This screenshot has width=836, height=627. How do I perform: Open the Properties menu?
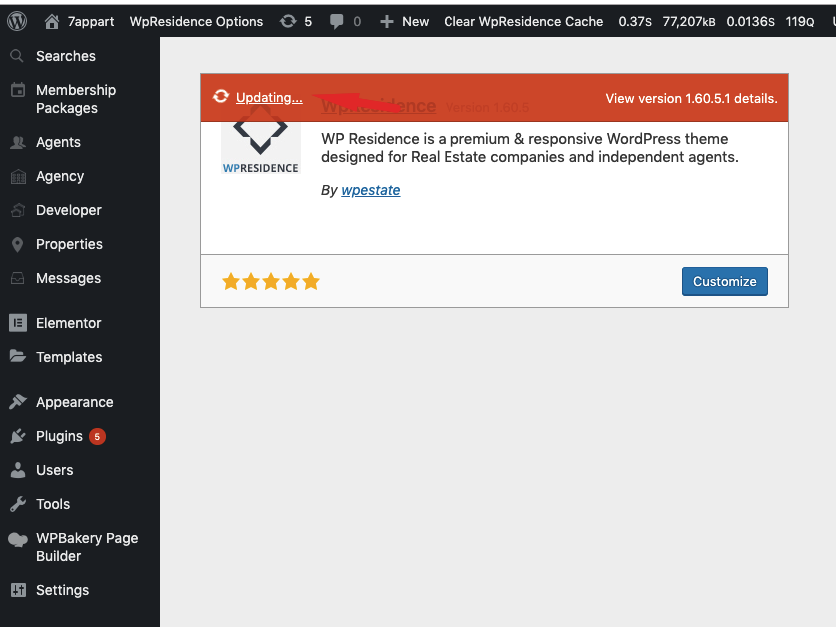(x=69, y=244)
